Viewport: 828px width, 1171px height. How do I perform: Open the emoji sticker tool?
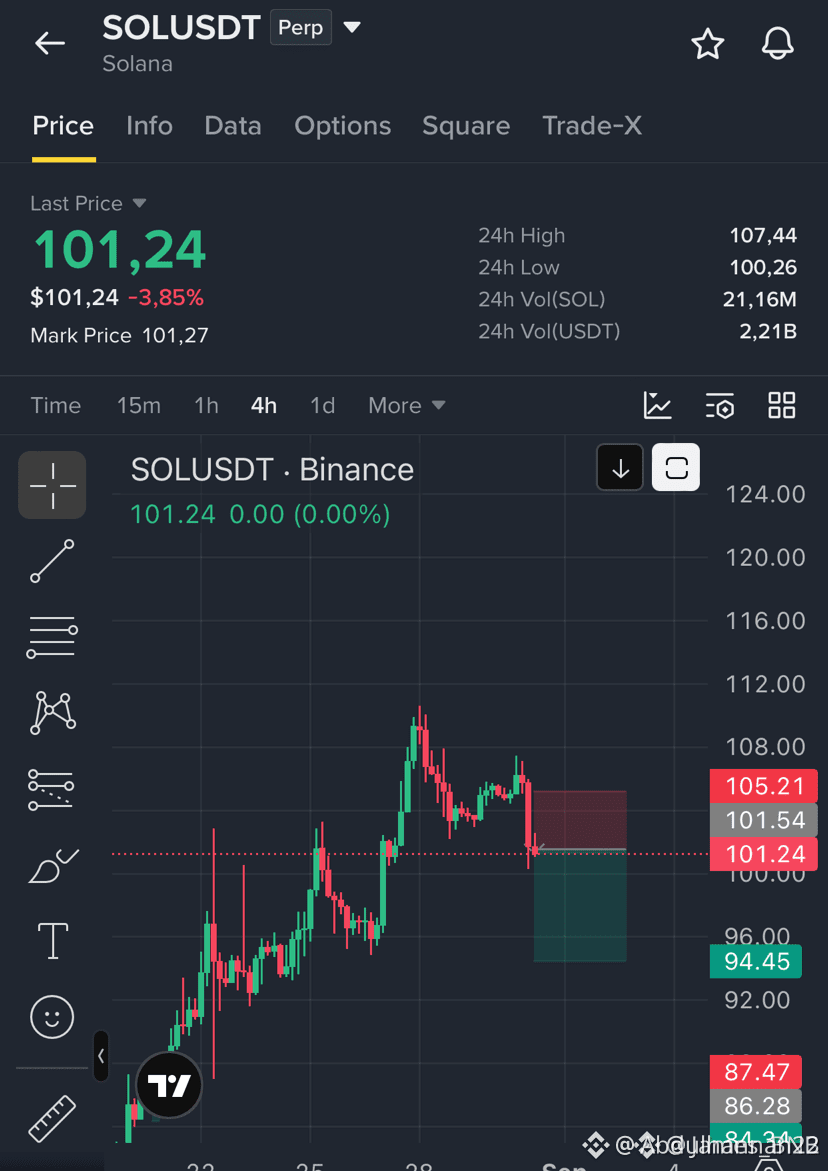coord(52,1016)
